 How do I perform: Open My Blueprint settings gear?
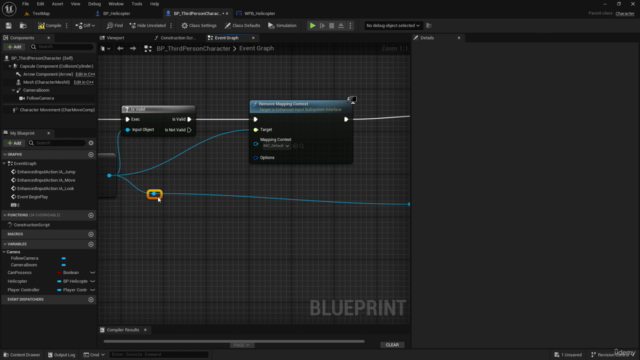[x=91, y=143]
